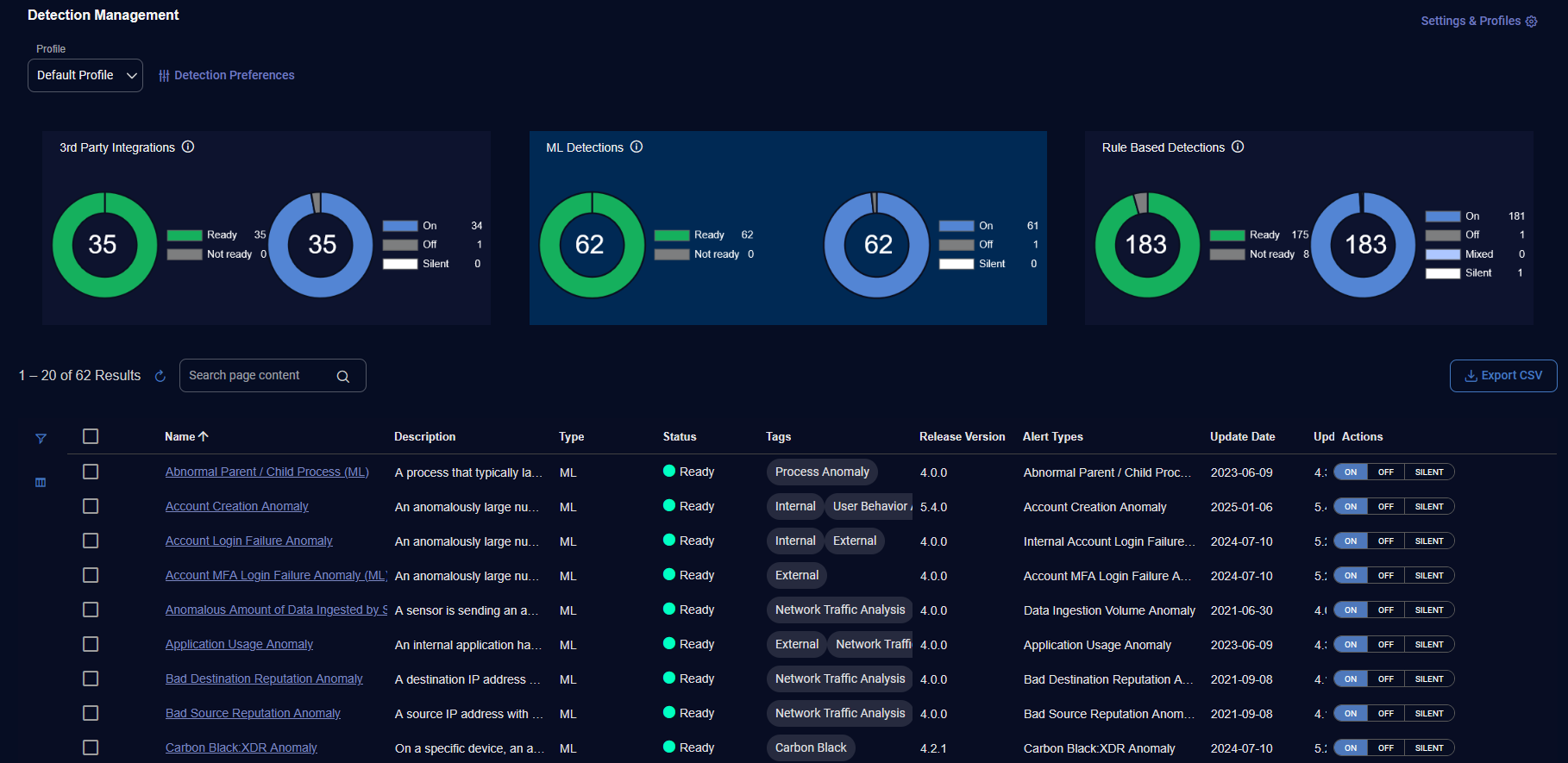Screen dimensions: 1568x763
Task: Open Bad Source Reputation Anomaly detection
Action: [253, 713]
